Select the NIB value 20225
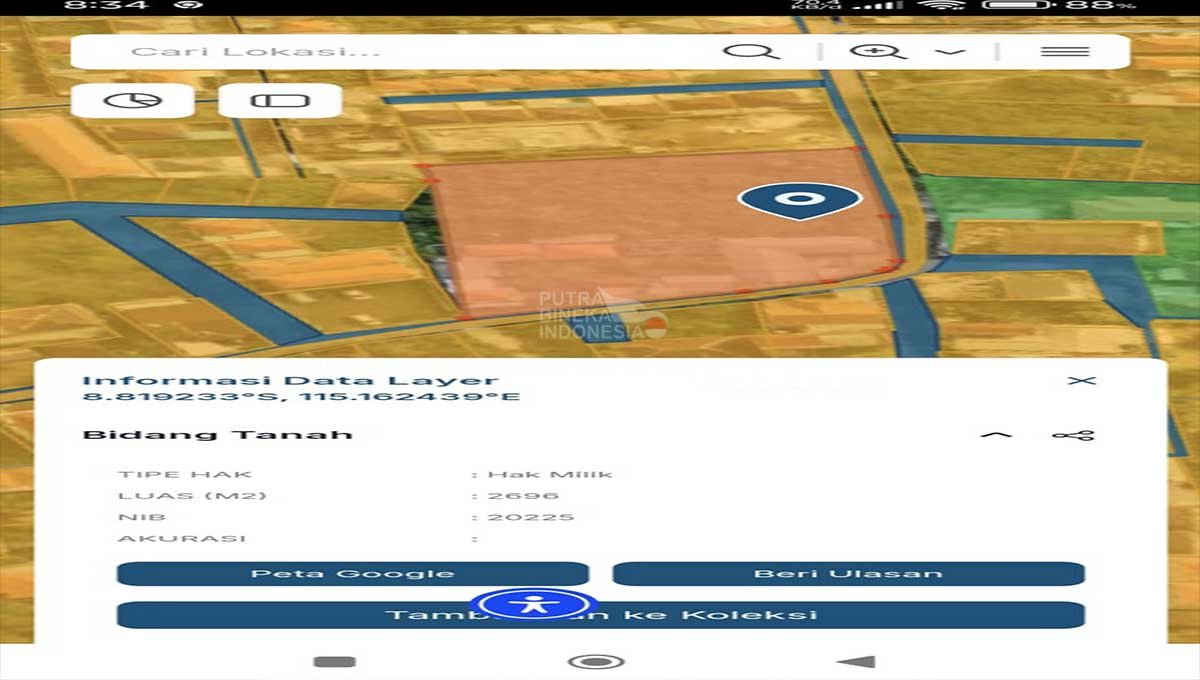Image resolution: width=1200 pixels, height=680 pixels. (531, 517)
